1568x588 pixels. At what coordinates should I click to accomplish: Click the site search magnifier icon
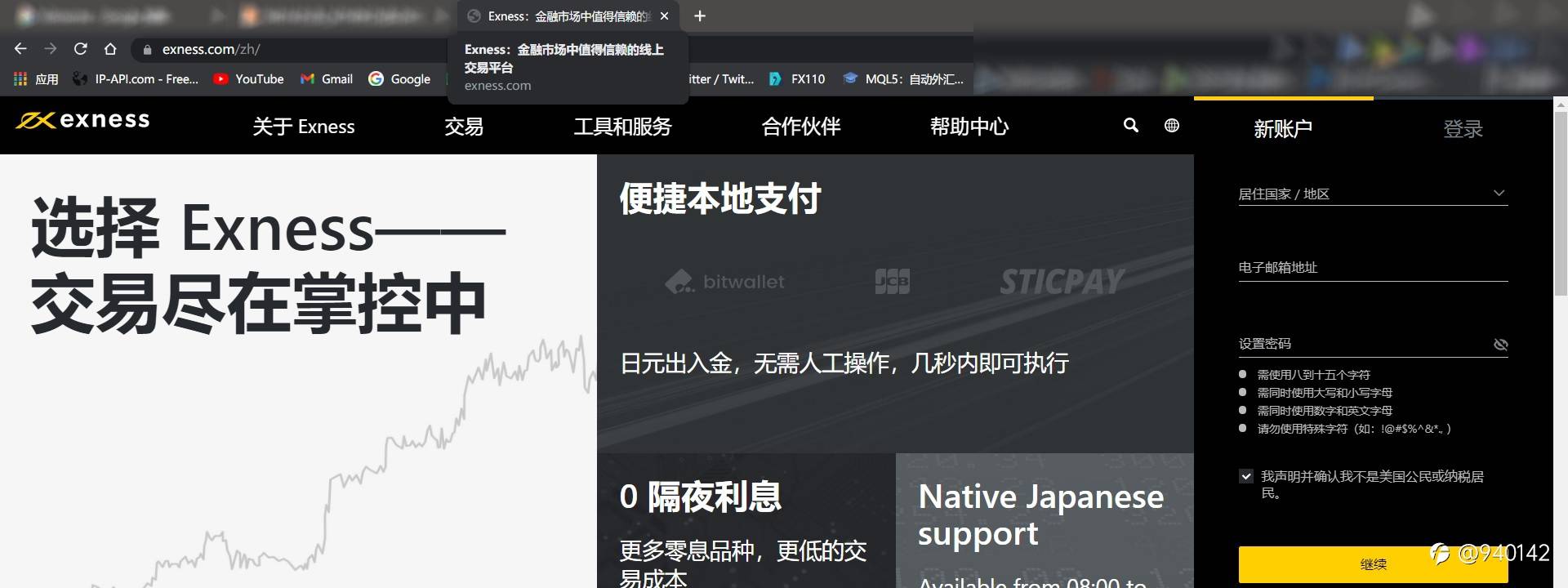[1131, 125]
